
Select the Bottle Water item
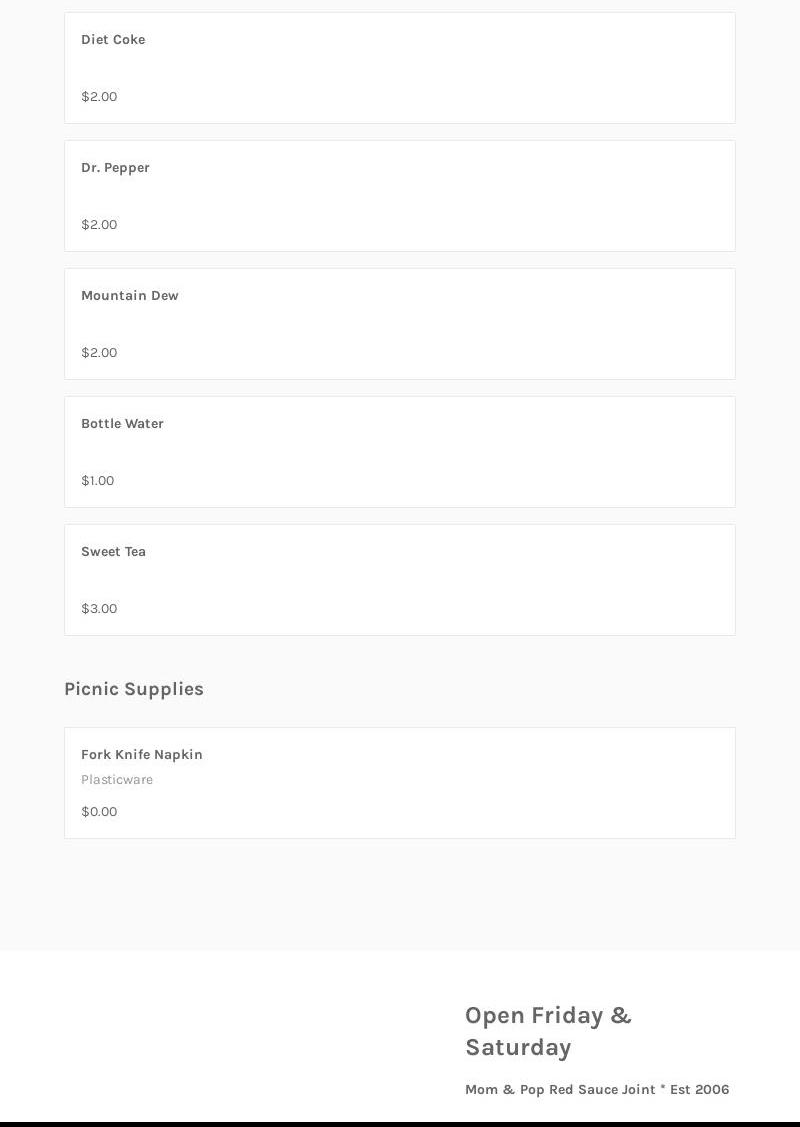click(x=122, y=424)
